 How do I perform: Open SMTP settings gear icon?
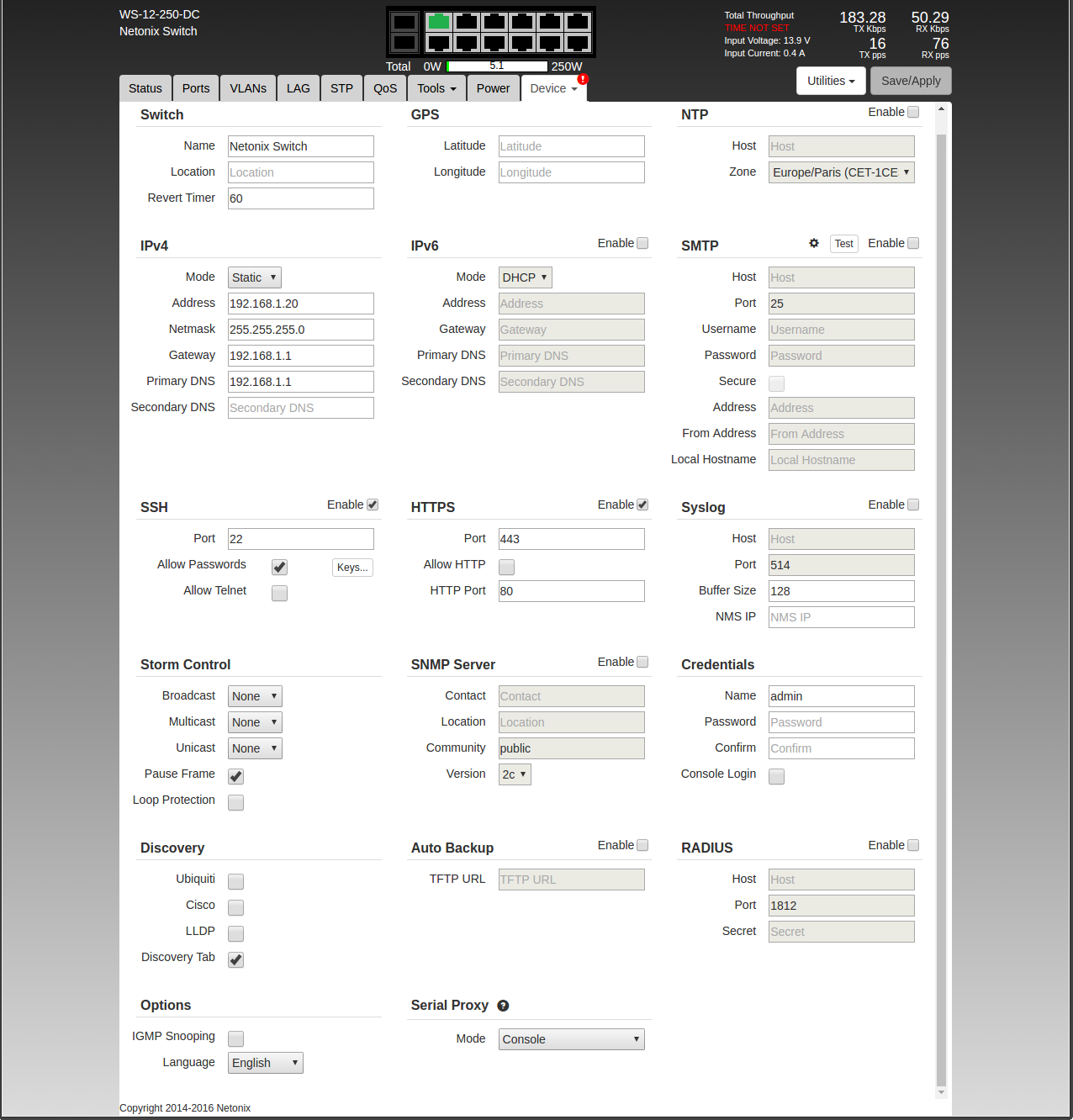click(x=814, y=243)
